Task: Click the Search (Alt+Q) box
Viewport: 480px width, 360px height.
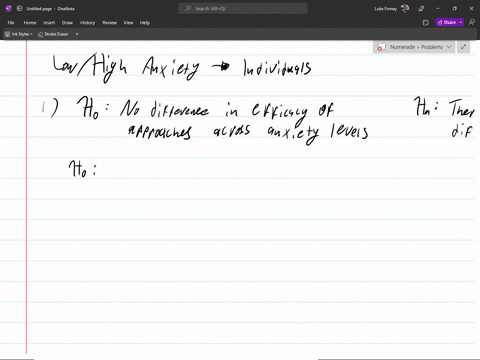Action: tap(242, 9)
